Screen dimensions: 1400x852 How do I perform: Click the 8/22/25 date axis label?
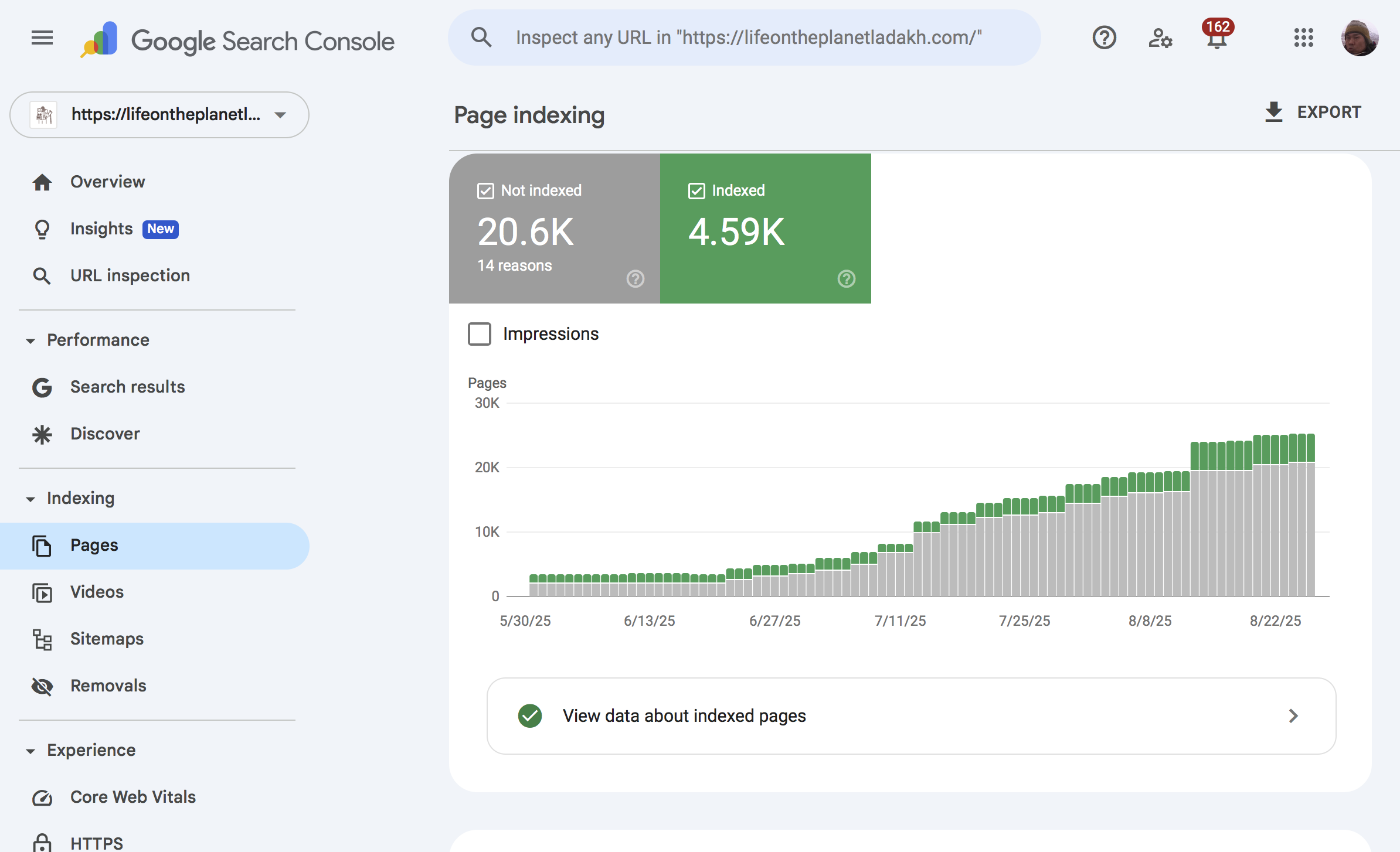tap(1275, 621)
